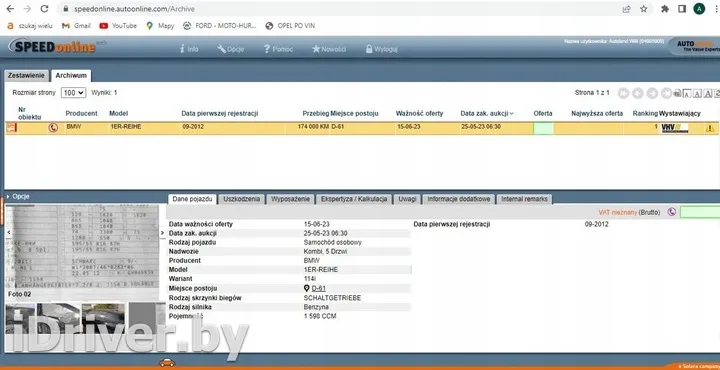Click the green Oferta cell in BMW row
Image resolution: width=720 pixels, height=370 pixels.
[543, 129]
